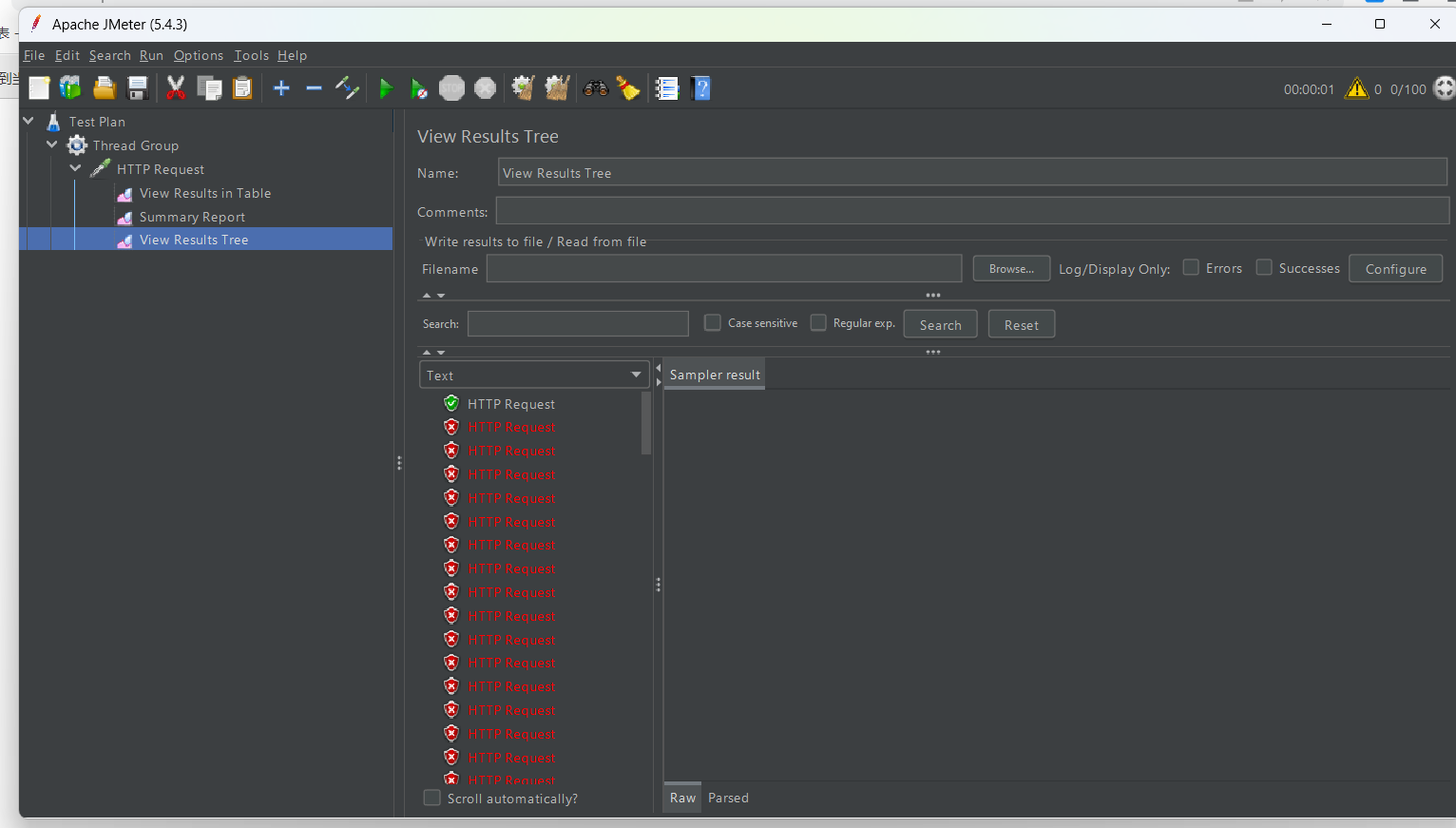Toggle the Regular exp. checkbox
This screenshot has height=828, width=1456.
point(818,322)
